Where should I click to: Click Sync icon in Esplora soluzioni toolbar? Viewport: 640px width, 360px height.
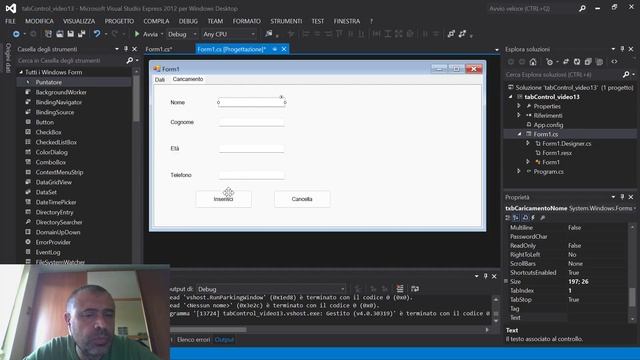tap(566, 62)
